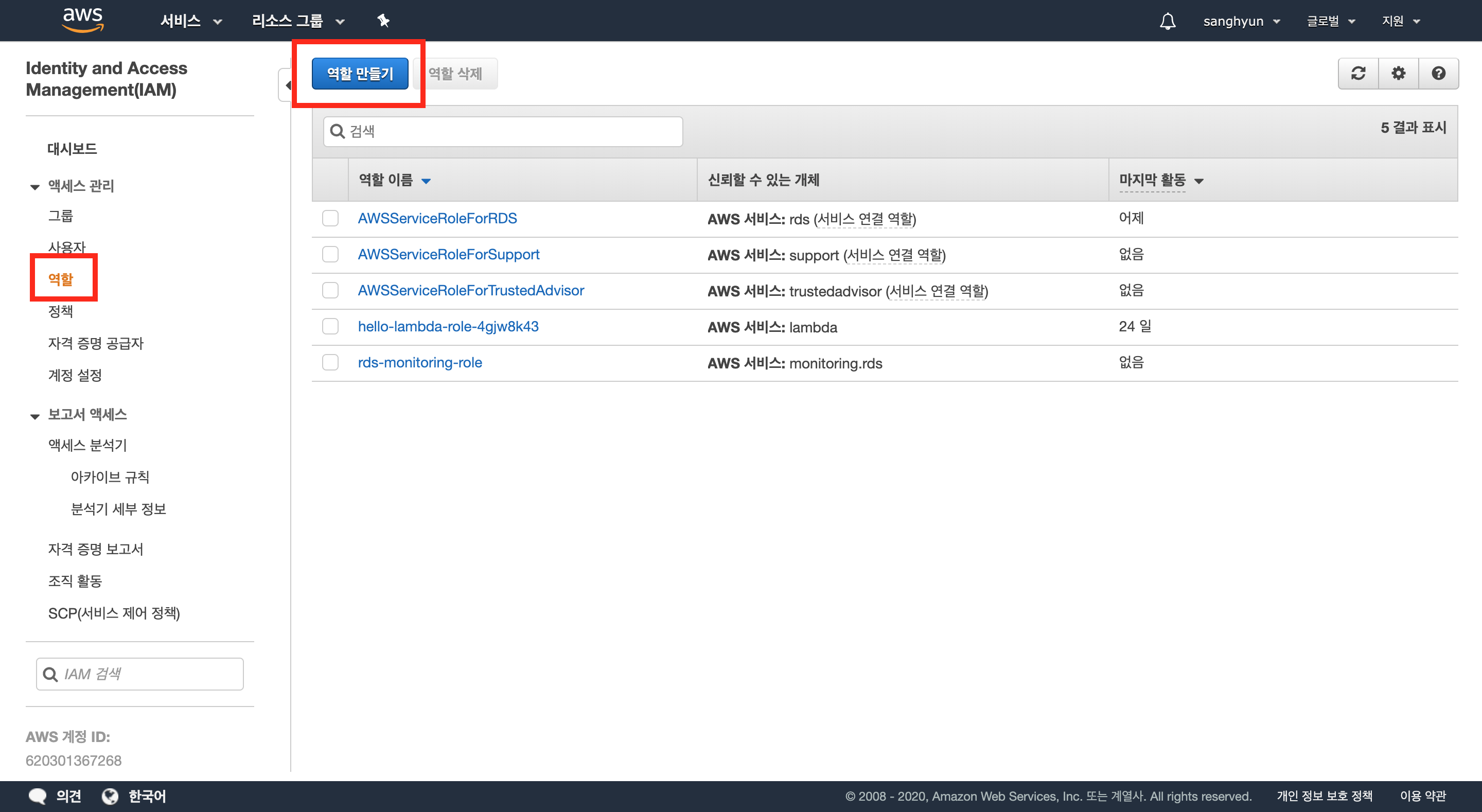Click the refresh roles icon button
Image resolution: width=1482 pixels, height=812 pixels.
pyautogui.click(x=1358, y=73)
